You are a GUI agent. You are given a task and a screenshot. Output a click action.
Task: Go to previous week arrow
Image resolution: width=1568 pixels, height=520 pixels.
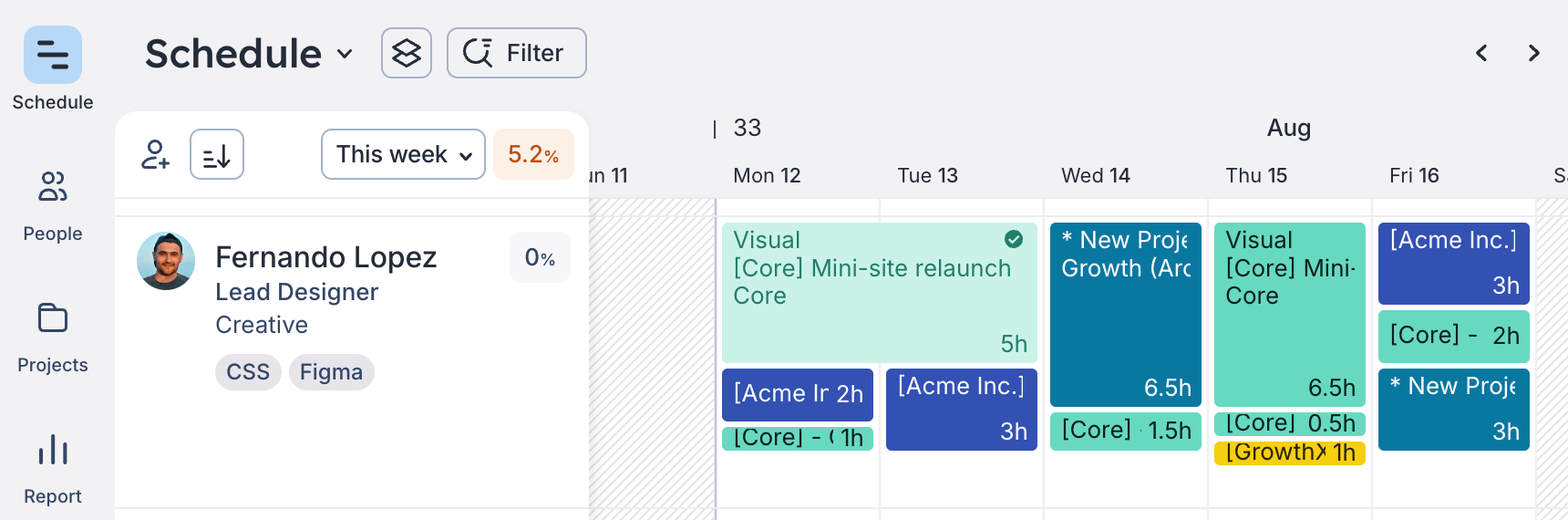1482,53
